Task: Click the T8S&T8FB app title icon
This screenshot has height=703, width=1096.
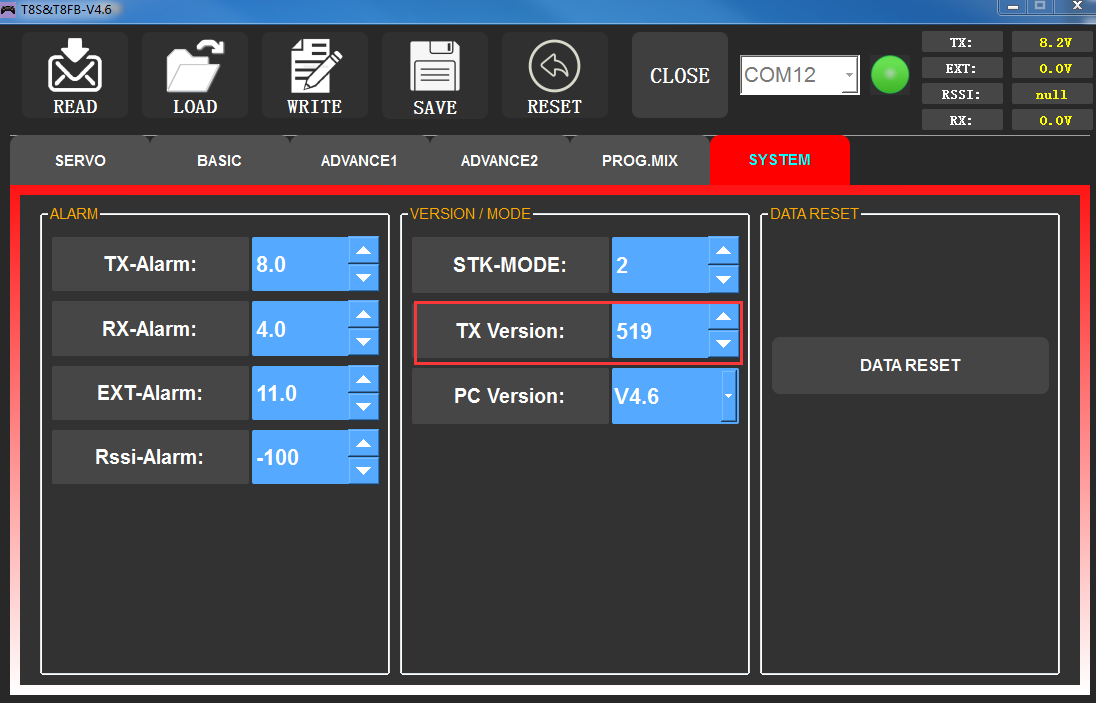Action: [x=8, y=10]
